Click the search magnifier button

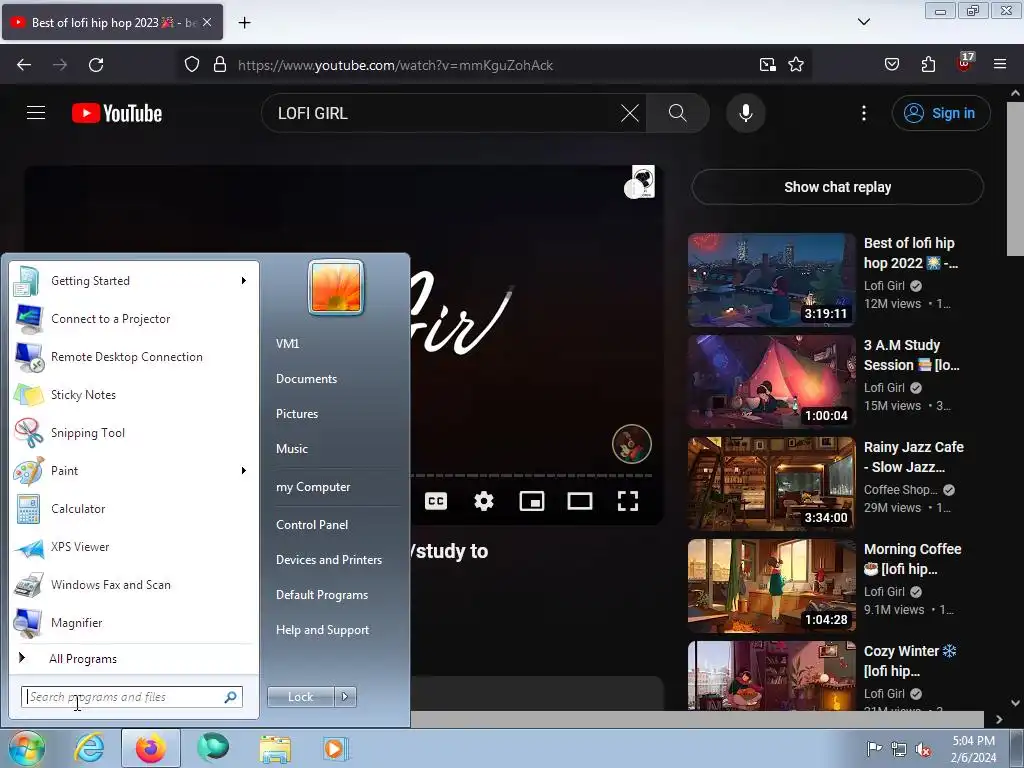[x=677, y=113]
